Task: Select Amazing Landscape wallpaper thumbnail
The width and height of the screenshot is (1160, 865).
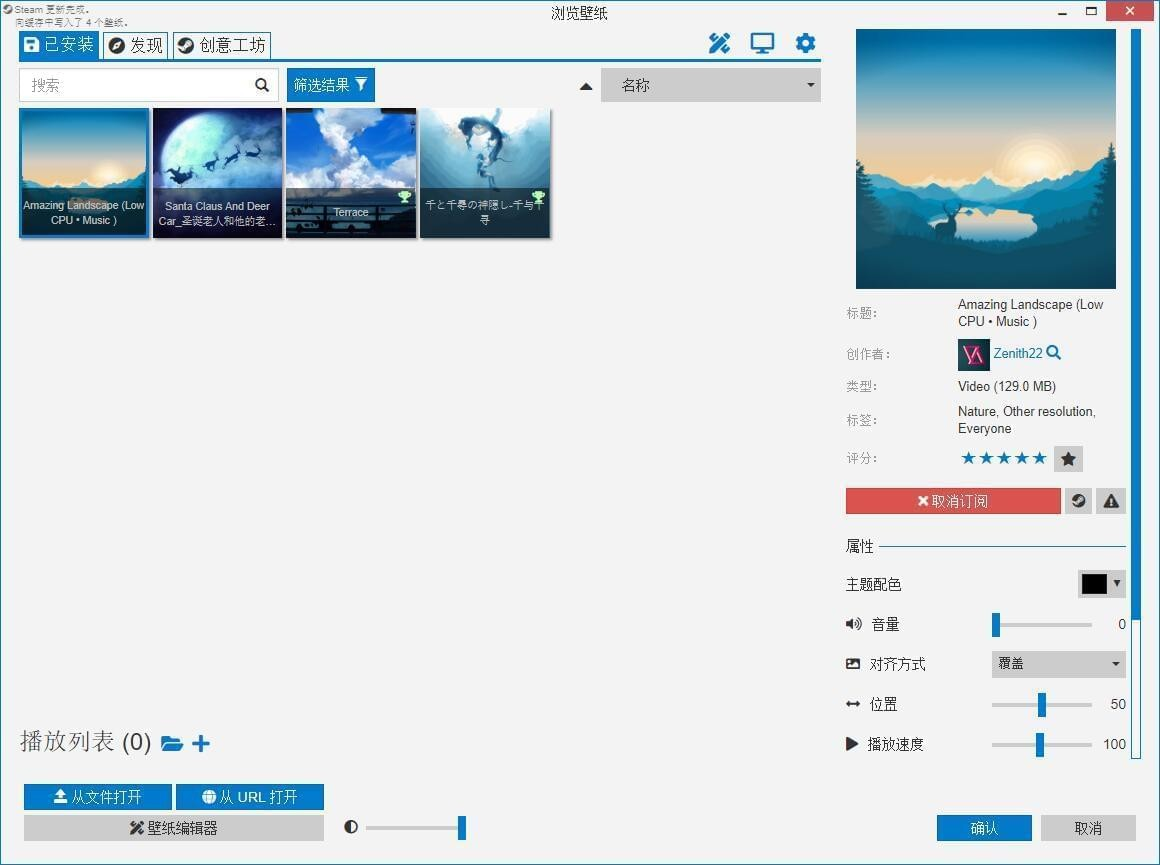Action: coord(84,172)
